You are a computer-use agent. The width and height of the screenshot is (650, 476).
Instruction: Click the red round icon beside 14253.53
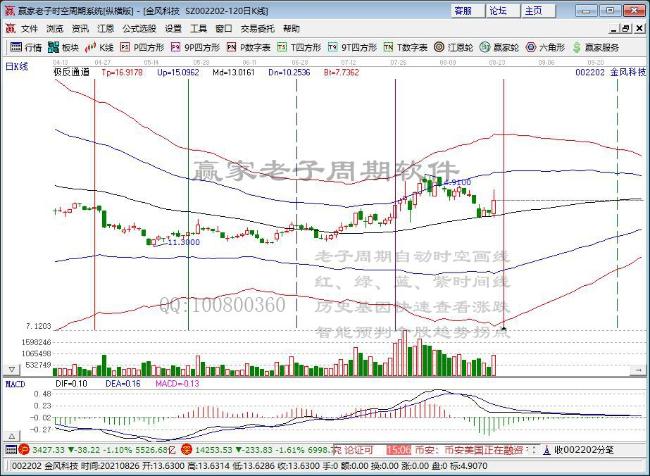[187, 449]
